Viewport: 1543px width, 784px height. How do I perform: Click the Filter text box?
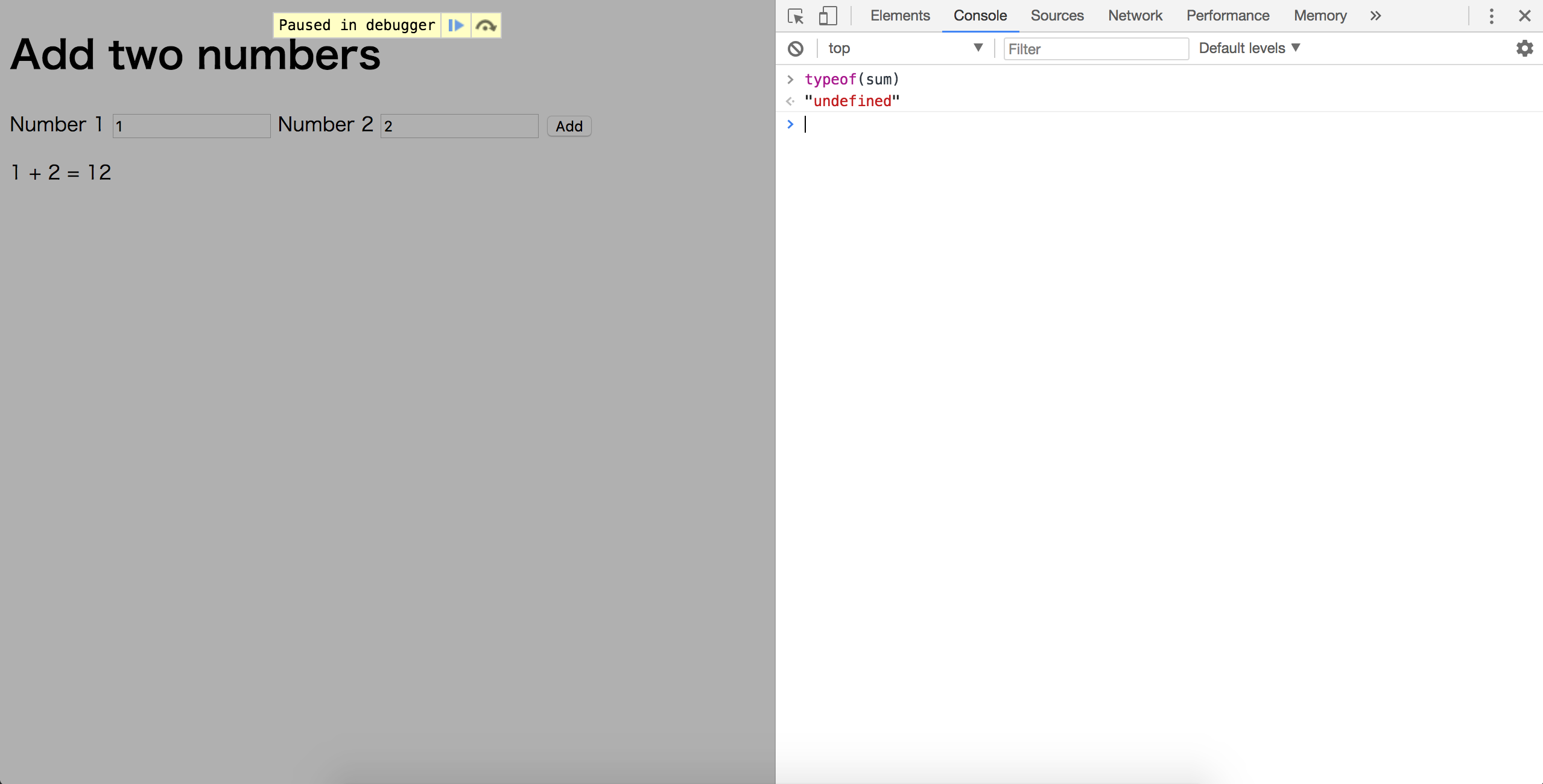[1095, 49]
